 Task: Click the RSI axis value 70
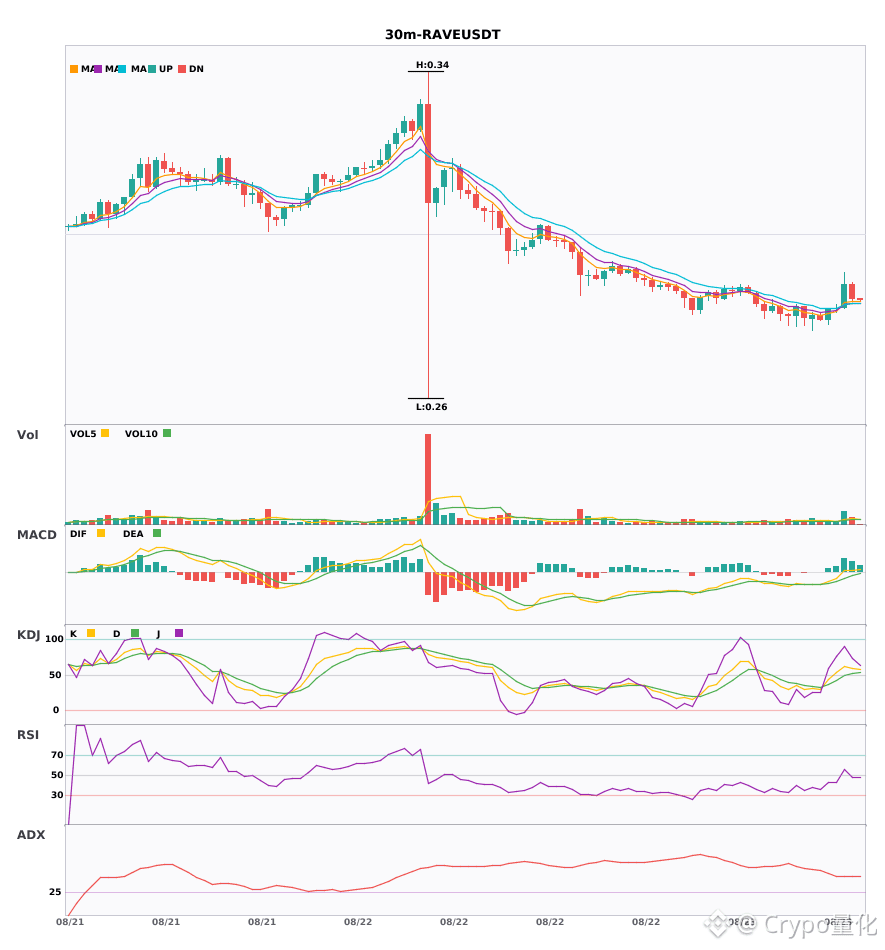point(57,755)
